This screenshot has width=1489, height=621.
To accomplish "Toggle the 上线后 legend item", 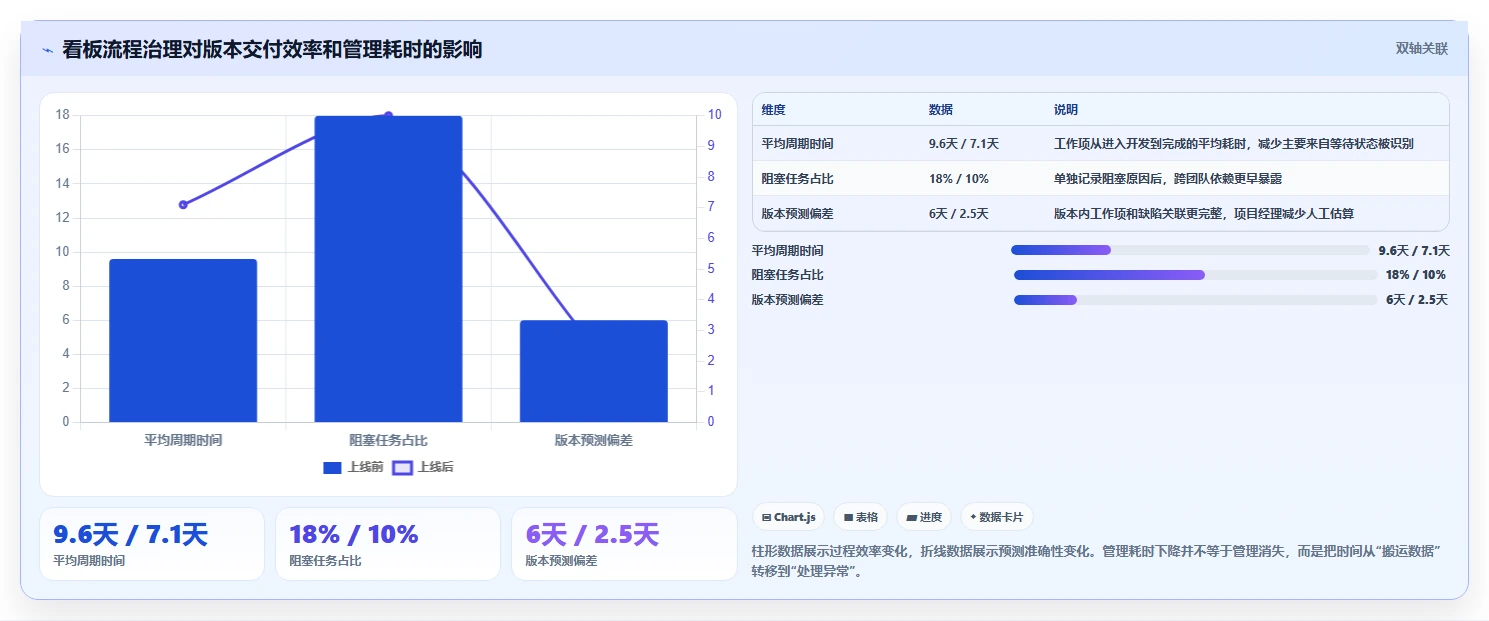I will (423, 467).
